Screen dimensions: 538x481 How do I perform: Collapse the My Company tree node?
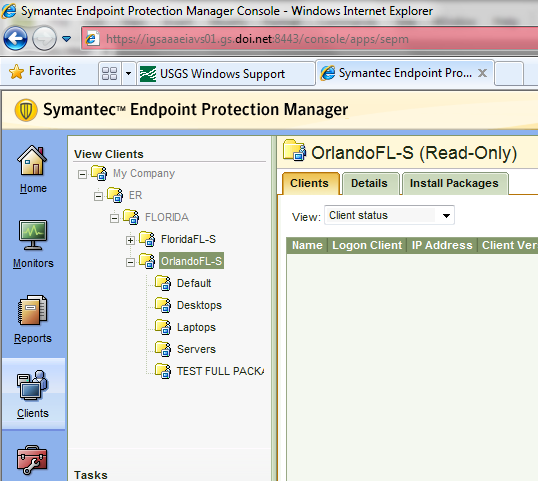pyautogui.click(x=82, y=174)
